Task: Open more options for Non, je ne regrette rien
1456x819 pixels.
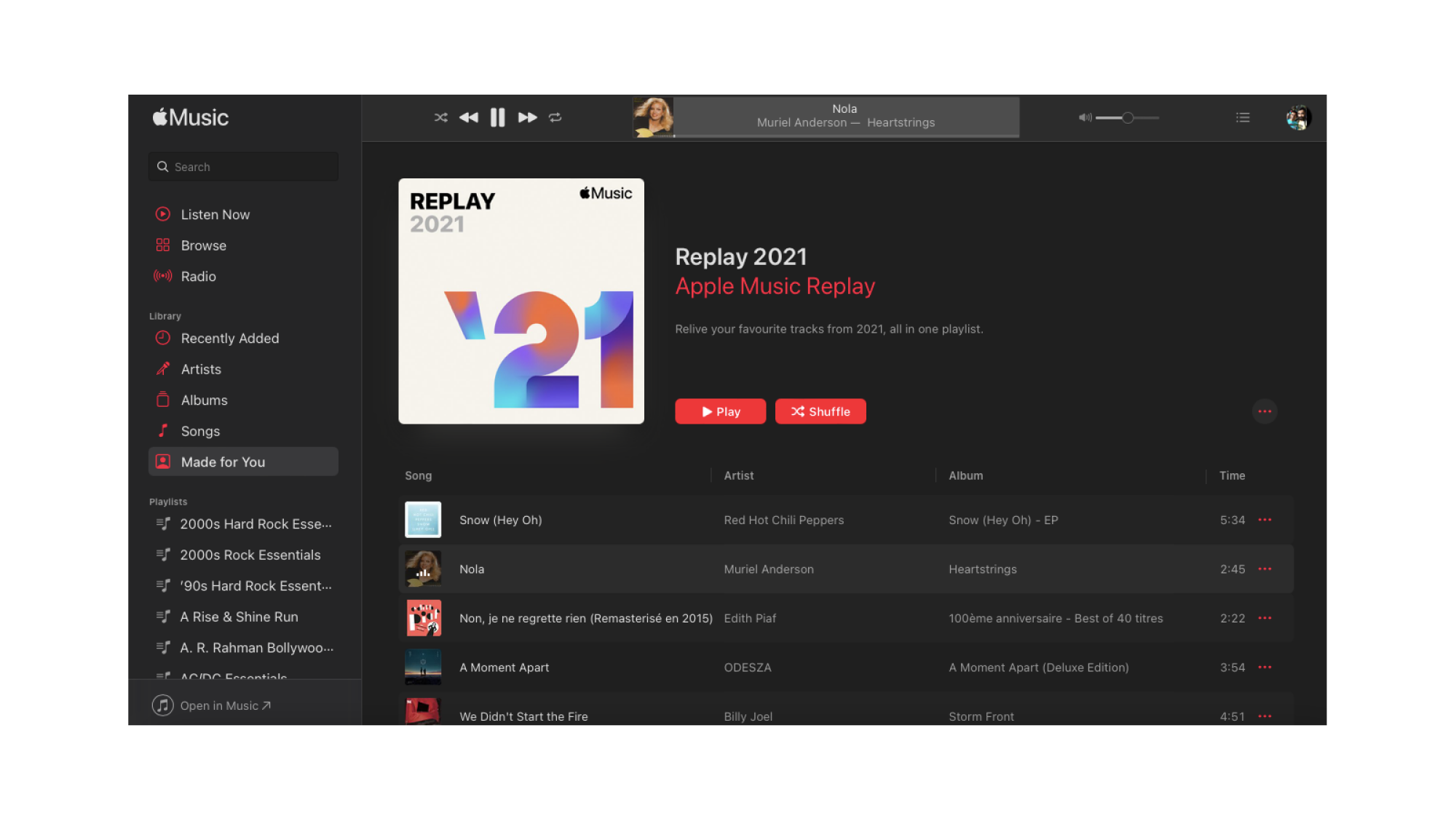Action: point(1265,618)
